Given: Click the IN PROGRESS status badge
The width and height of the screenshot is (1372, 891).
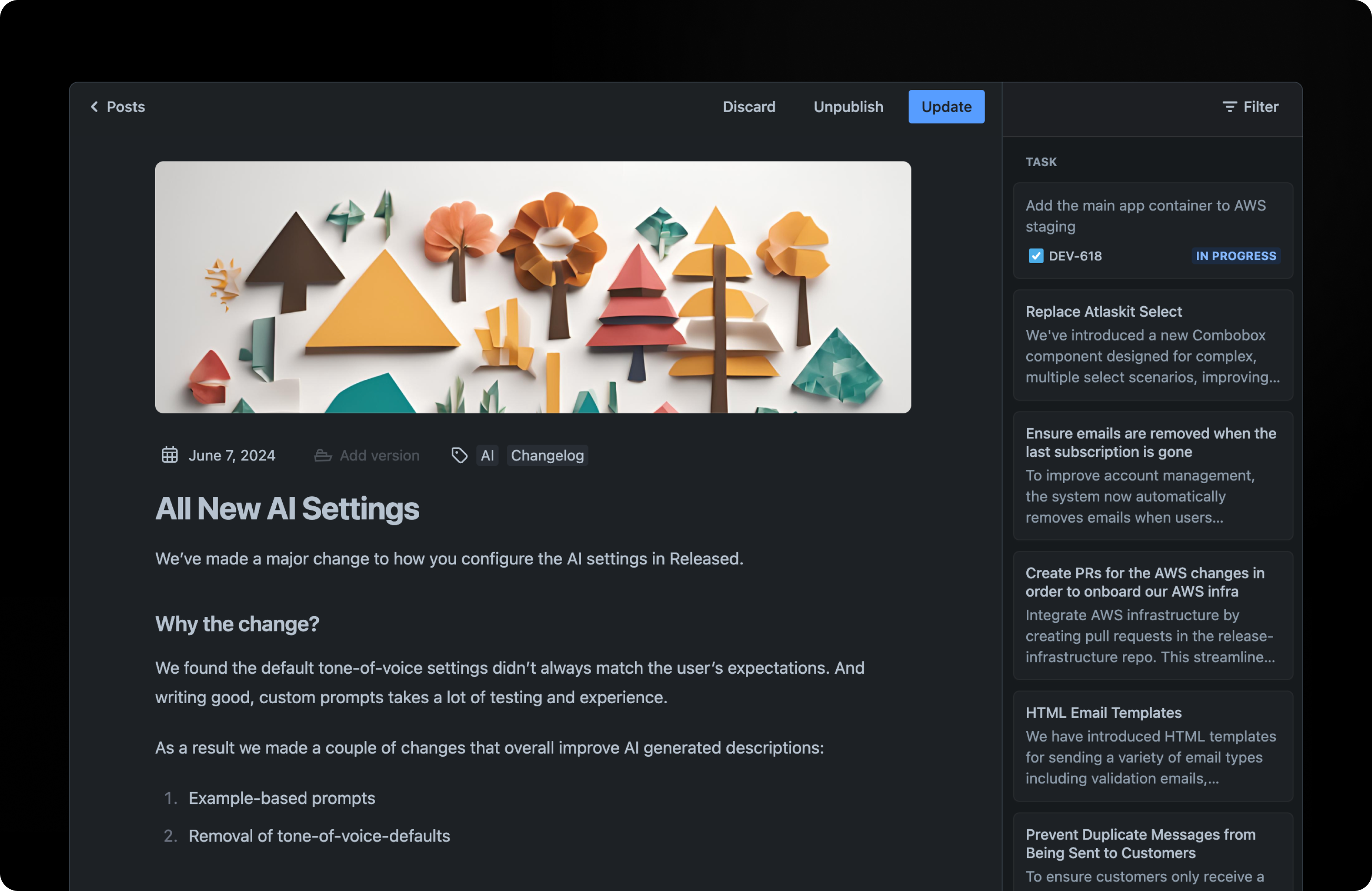Looking at the screenshot, I should pyautogui.click(x=1235, y=256).
